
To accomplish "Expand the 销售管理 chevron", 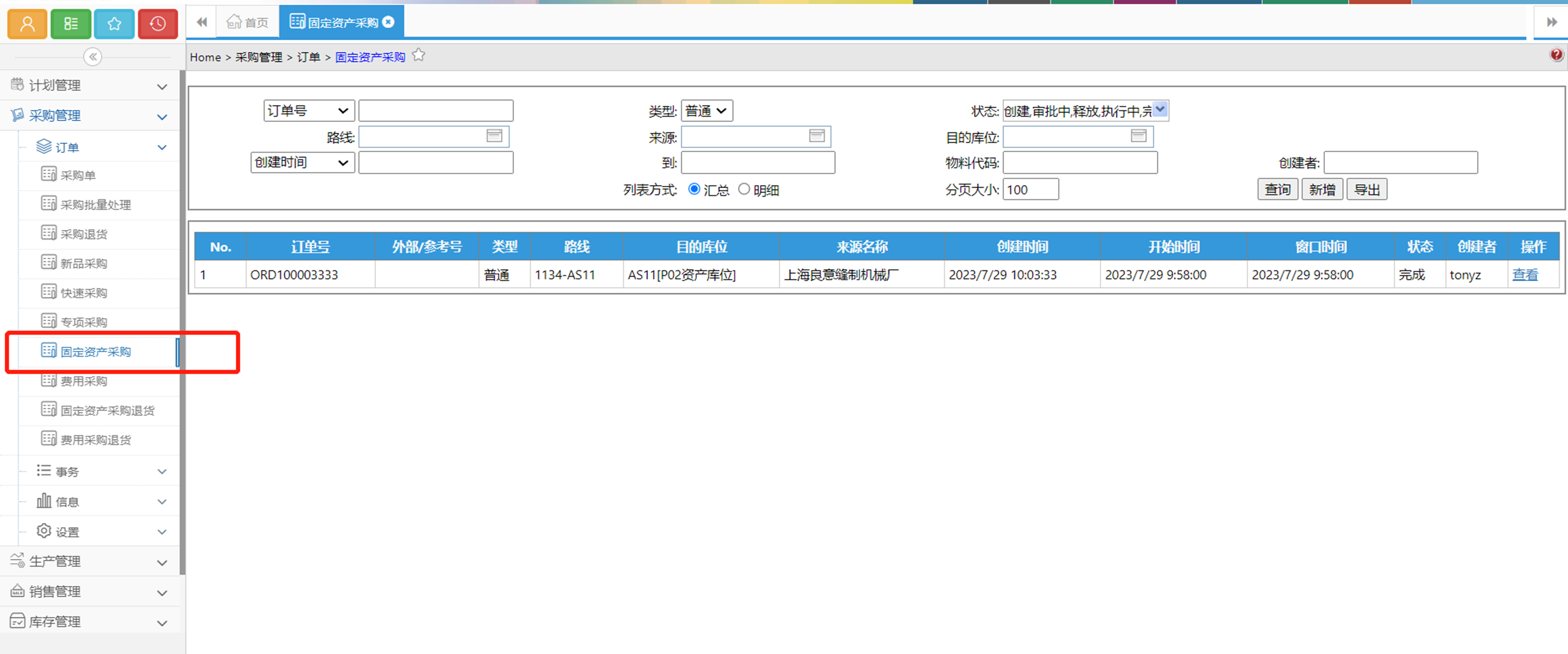I will [x=162, y=592].
